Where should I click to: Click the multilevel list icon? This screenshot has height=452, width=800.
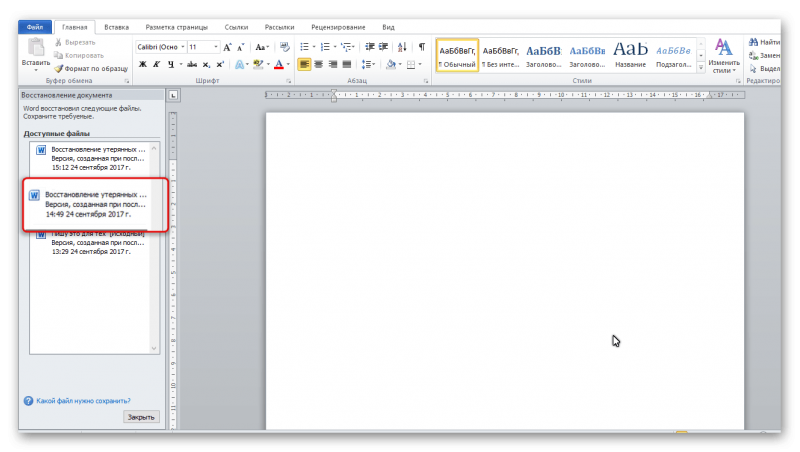coord(346,47)
